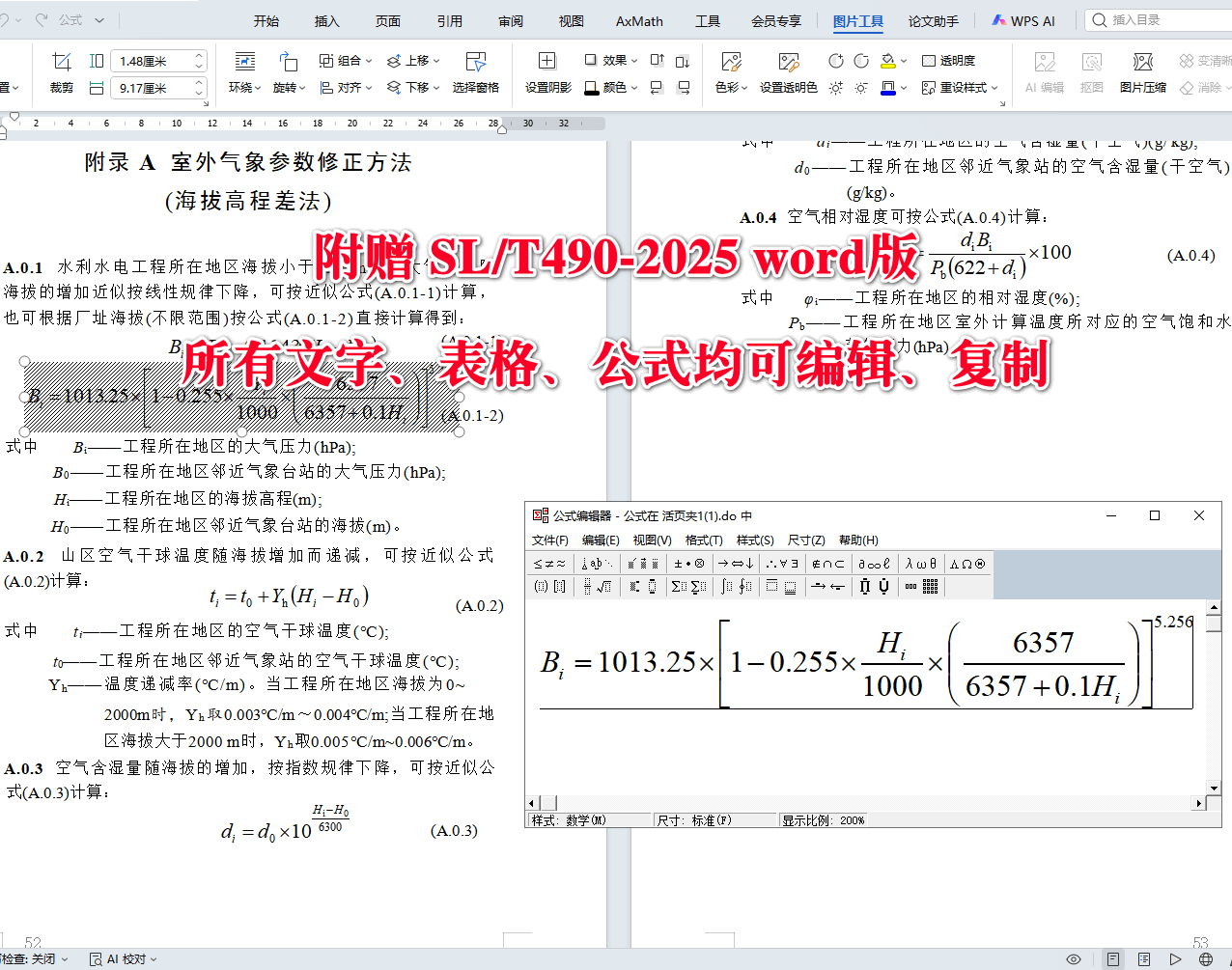This screenshot has height=970, width=1232.
Task: Decrease brightness using the sun minus icon
Action: coord(861,88)
